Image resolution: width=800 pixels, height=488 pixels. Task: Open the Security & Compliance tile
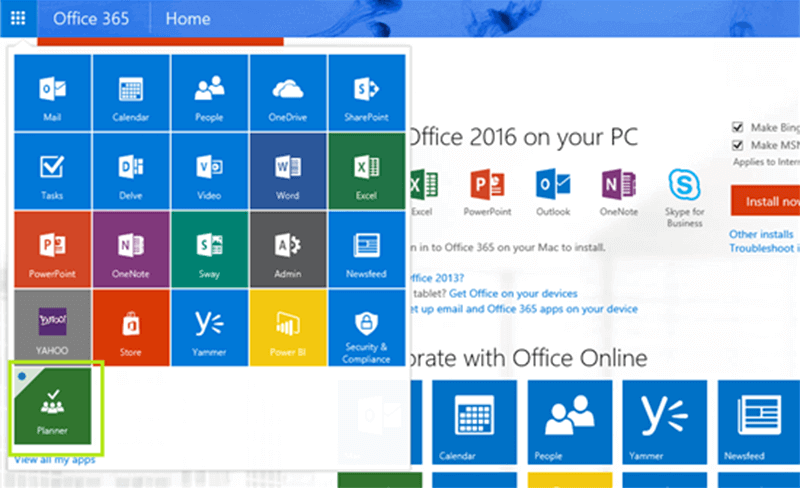pyautogui.click(x=367, y=328)
